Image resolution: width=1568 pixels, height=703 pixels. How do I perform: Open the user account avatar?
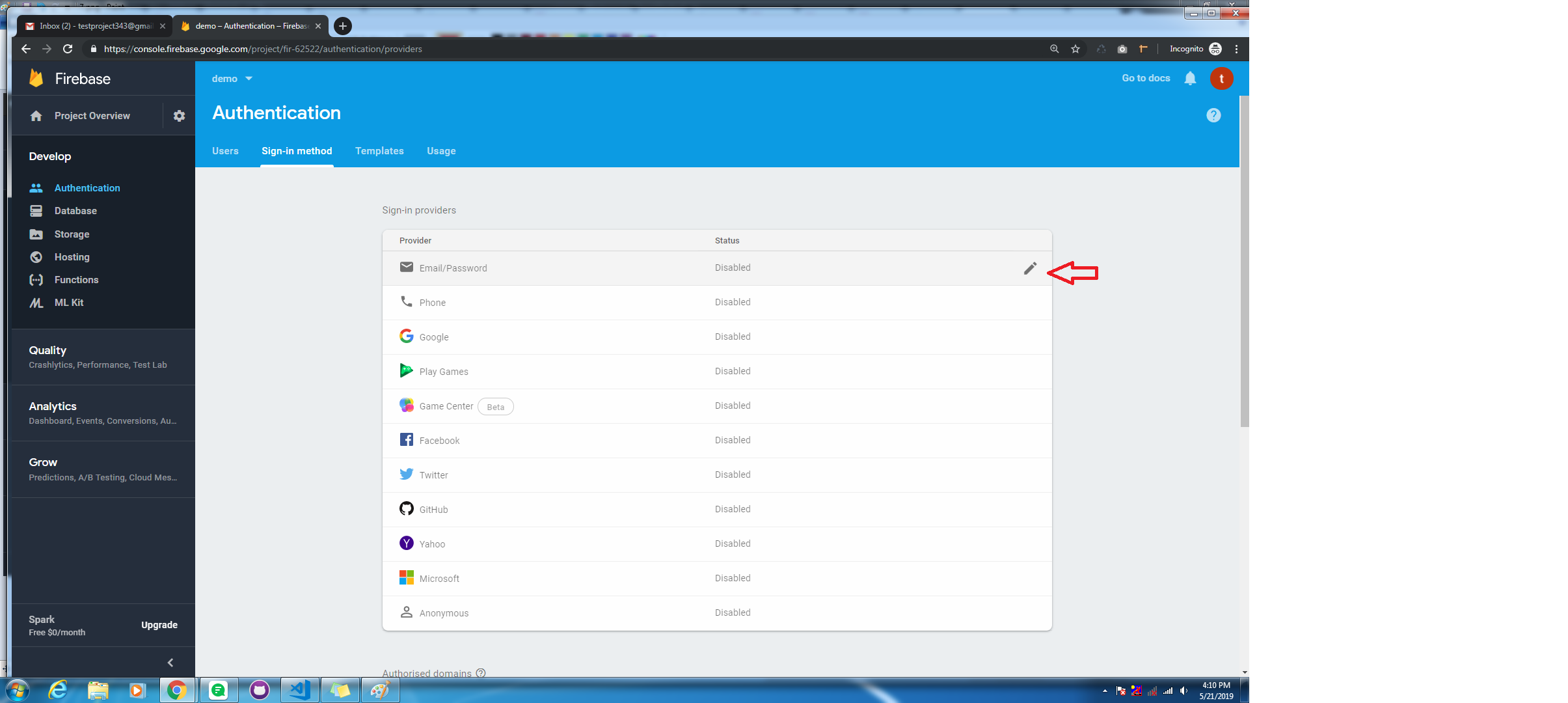1221,78
